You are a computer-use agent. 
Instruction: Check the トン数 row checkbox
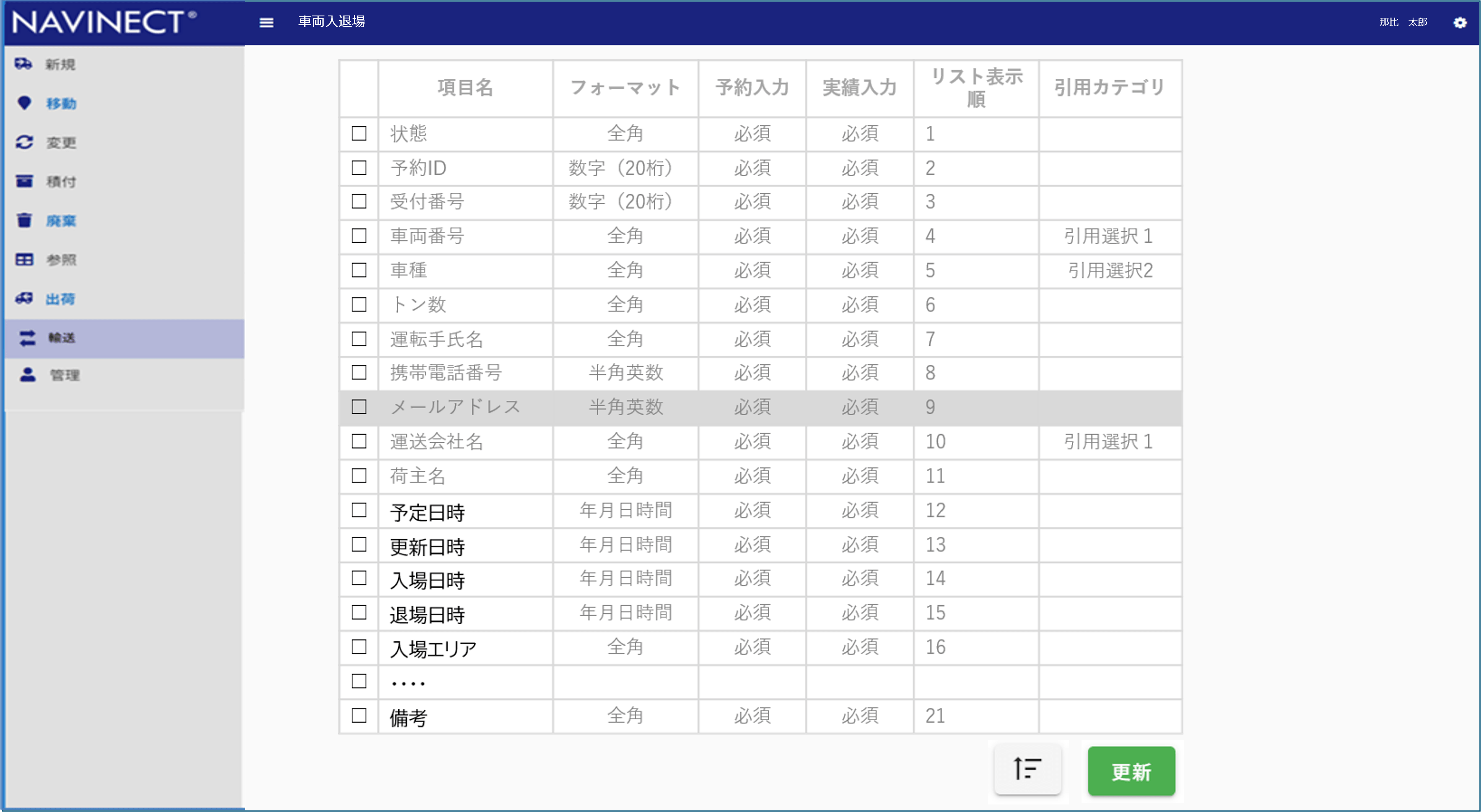(x=359, y=304)
